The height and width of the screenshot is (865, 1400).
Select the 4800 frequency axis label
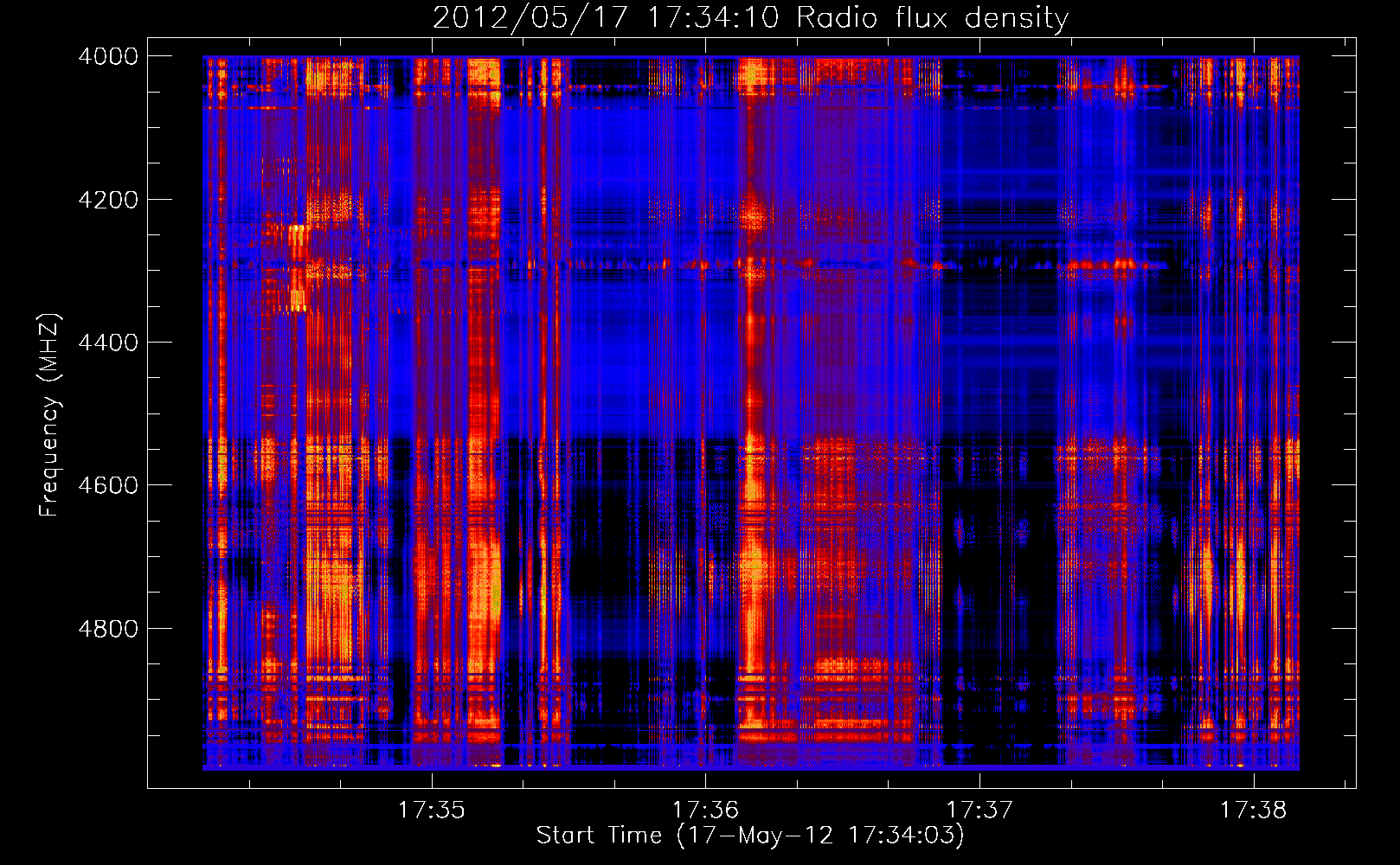click(x=108, y=628)
